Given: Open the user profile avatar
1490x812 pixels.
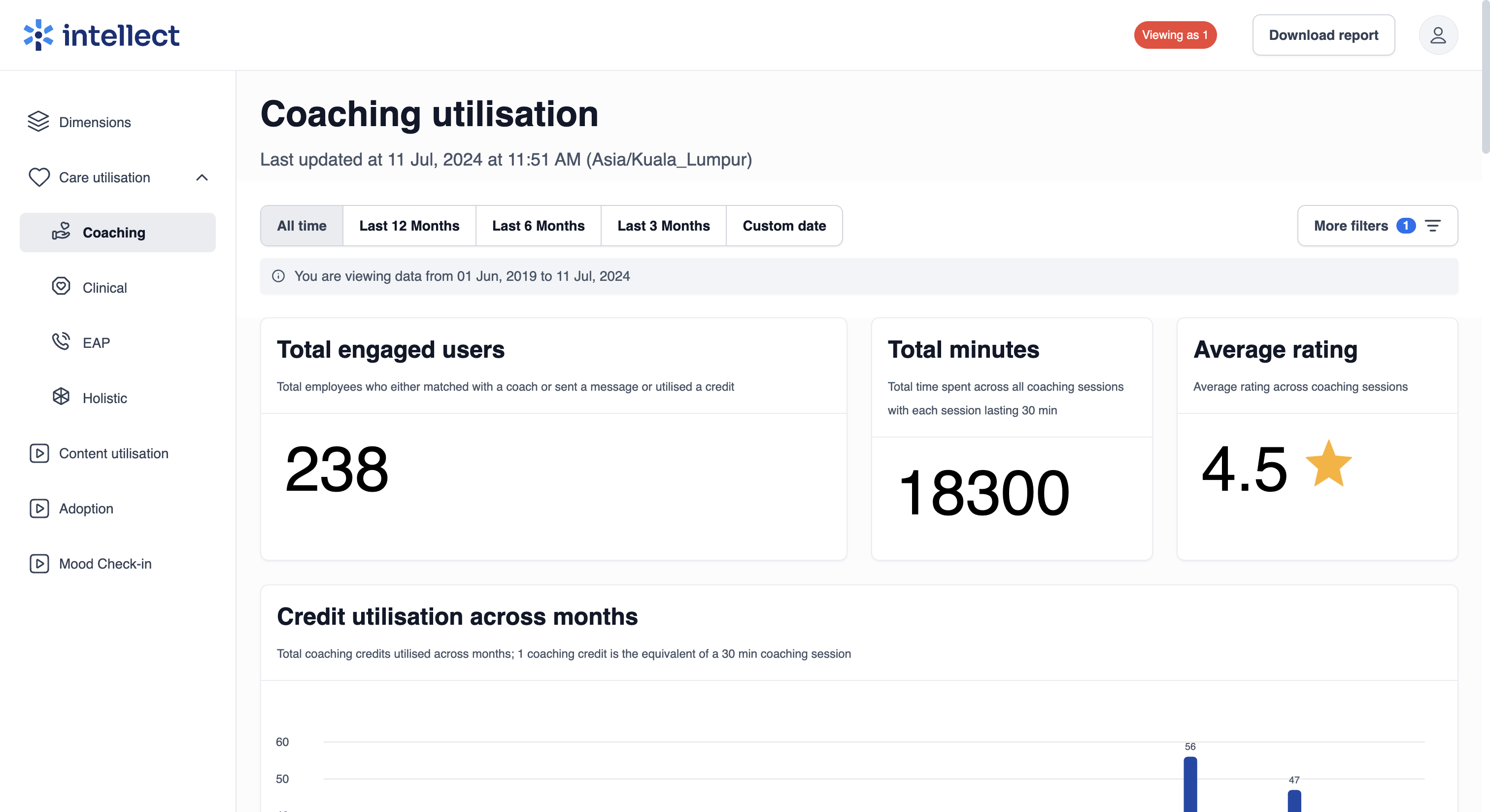Looking at the screenshot, I should tap(1438, 35).
